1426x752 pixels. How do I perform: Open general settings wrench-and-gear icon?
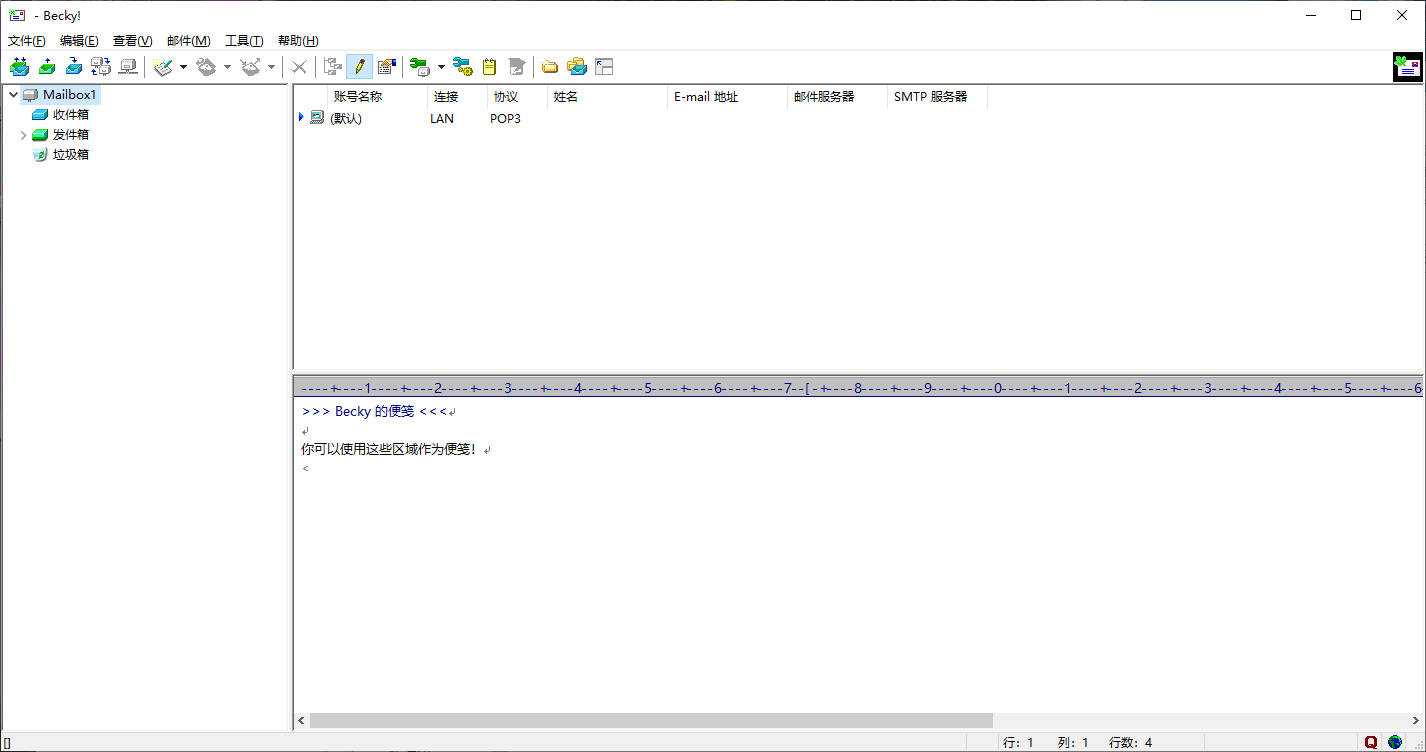(462, 67)
